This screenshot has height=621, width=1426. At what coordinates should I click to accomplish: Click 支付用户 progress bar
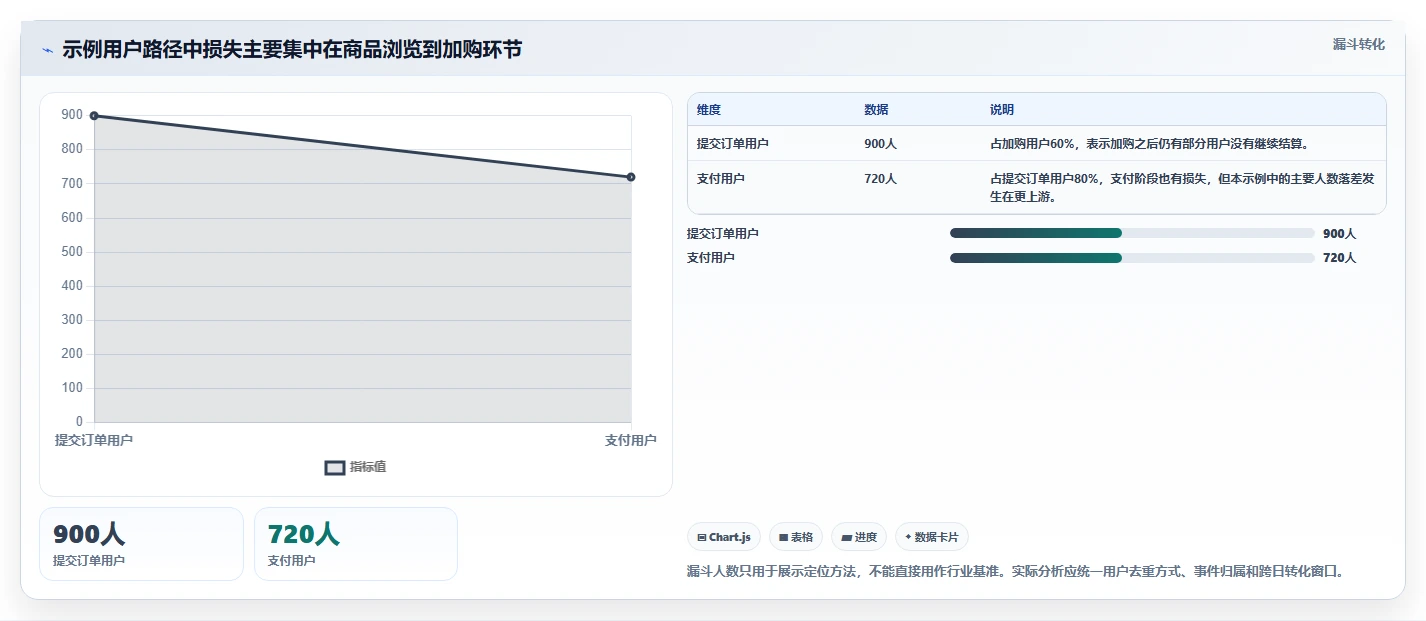pos(1132,258)
